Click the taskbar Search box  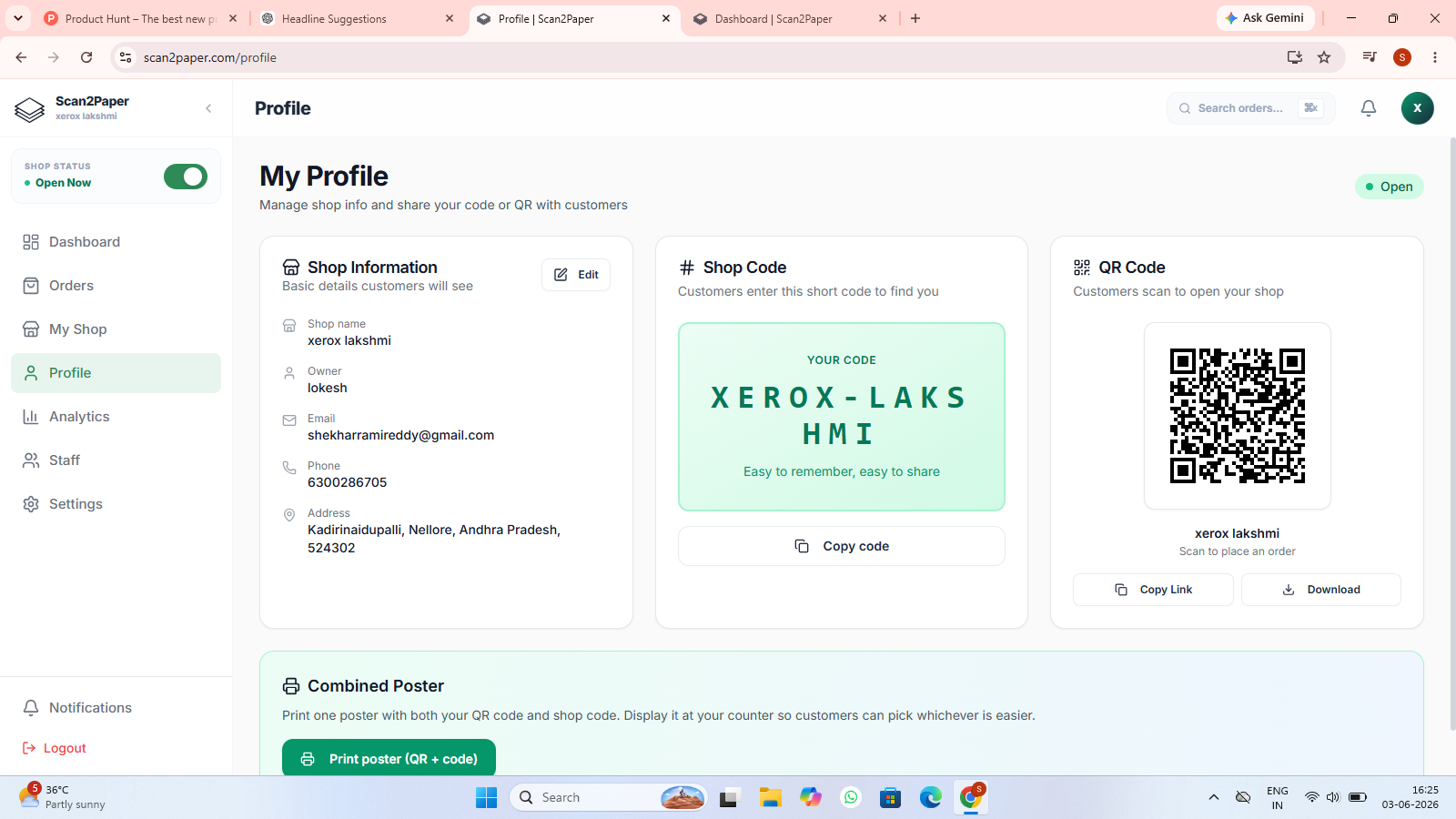tap(609, 798)
